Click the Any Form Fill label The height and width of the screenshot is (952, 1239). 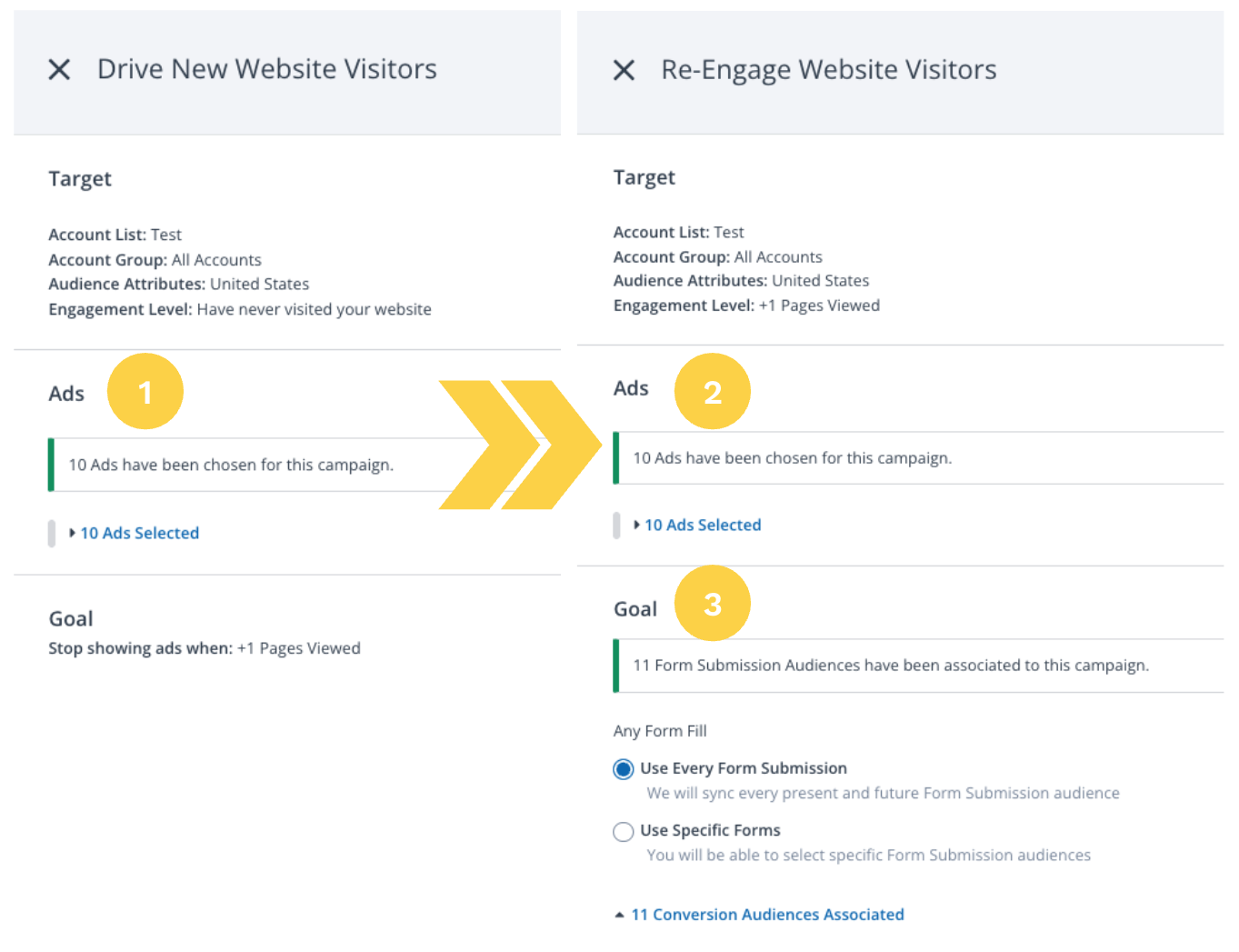[x=659, y=731]
